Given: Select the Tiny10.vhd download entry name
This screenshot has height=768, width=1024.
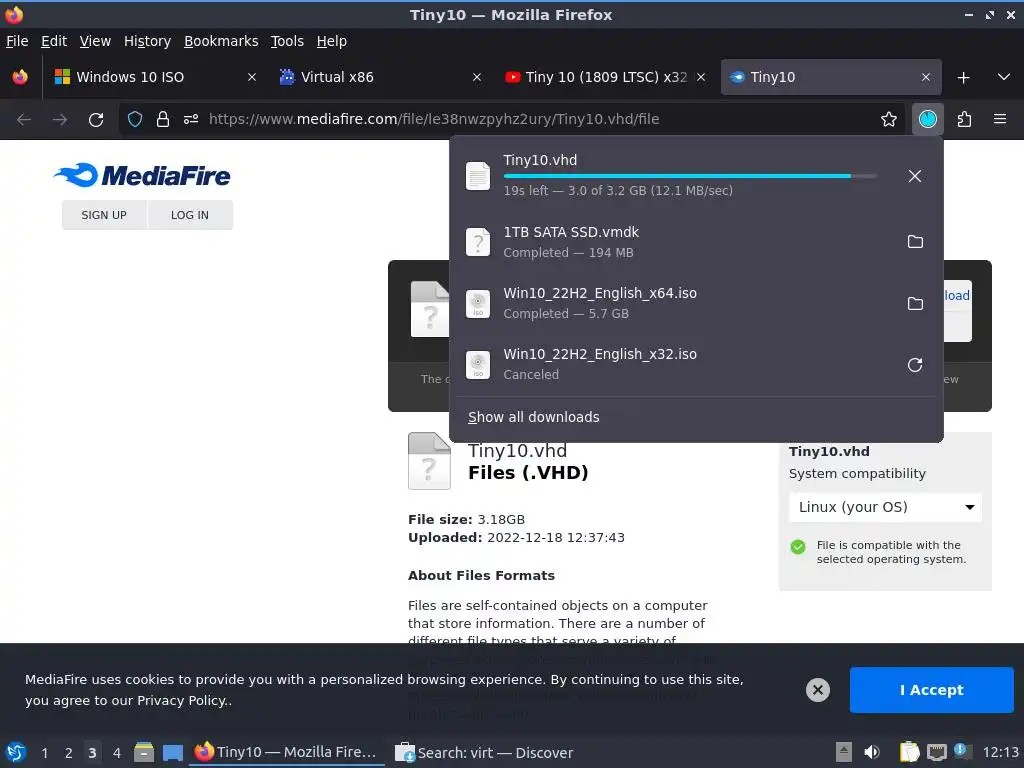Looking at the screenshot, I should (540, 160).
